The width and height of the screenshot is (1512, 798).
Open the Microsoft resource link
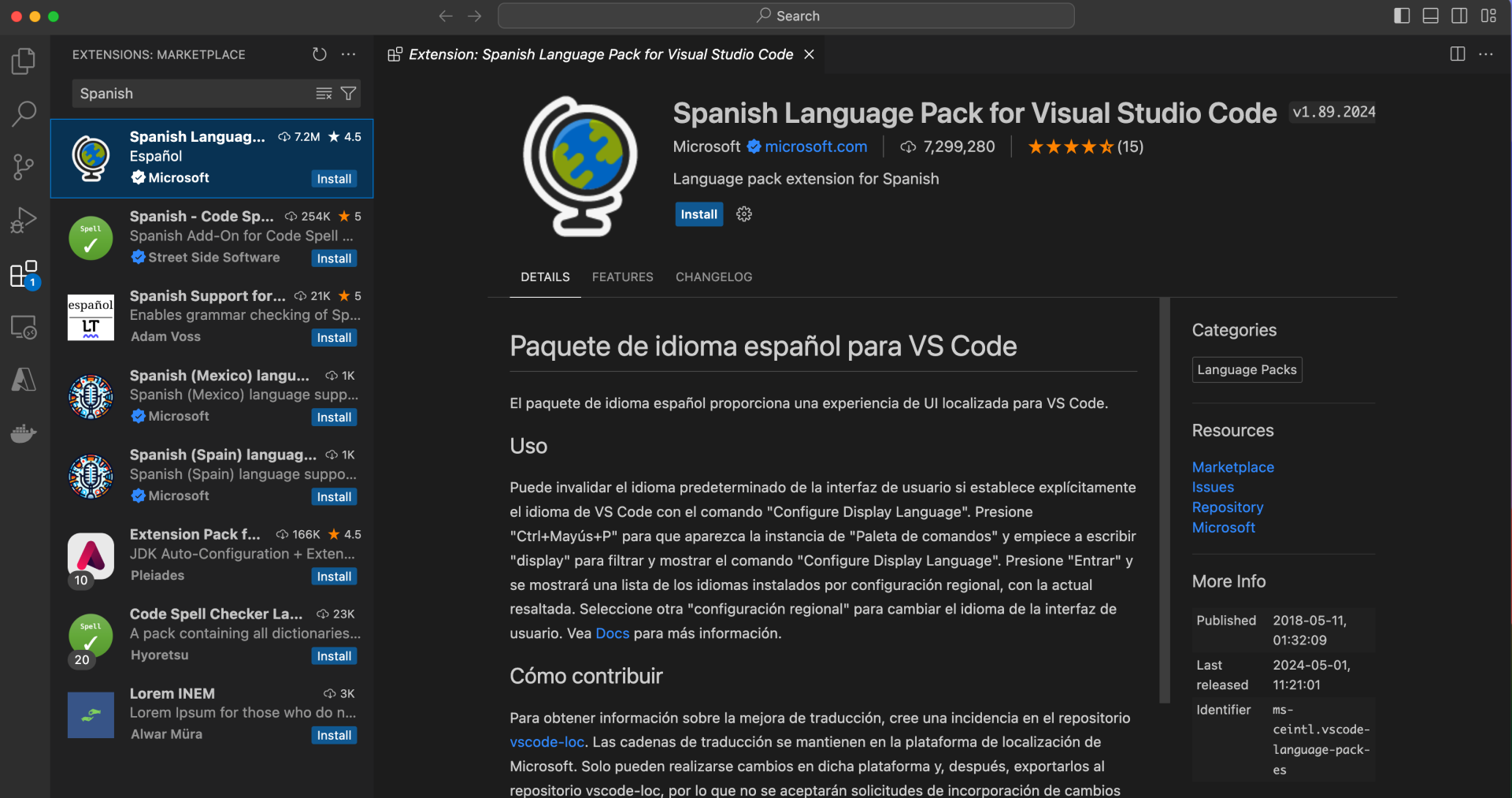click(x=1224, y=528)
